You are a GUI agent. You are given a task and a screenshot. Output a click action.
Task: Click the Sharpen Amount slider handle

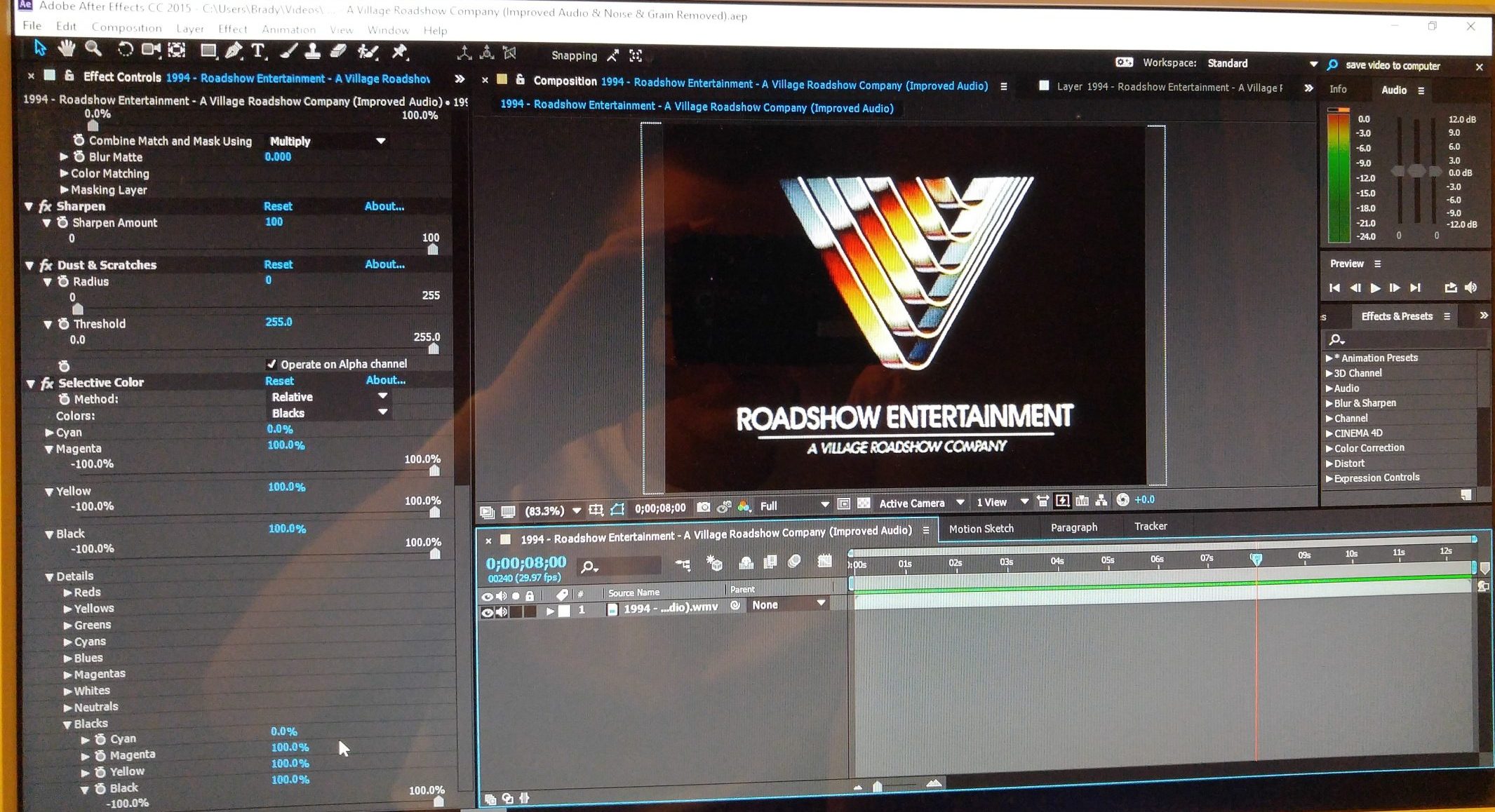[x=433, y=249]
